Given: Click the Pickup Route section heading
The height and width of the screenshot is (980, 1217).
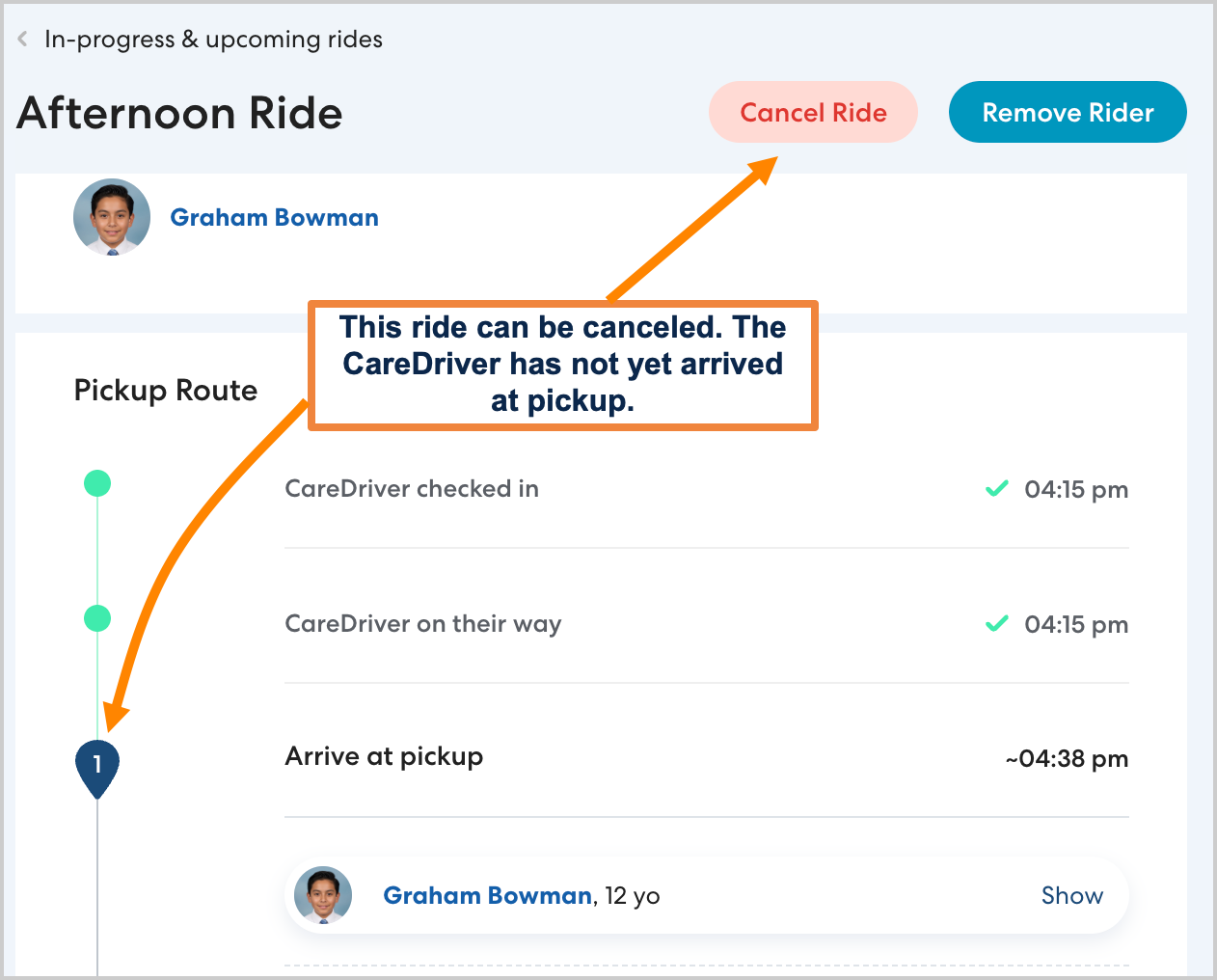Looking at the screenshot, I should (x=166, y=391).
